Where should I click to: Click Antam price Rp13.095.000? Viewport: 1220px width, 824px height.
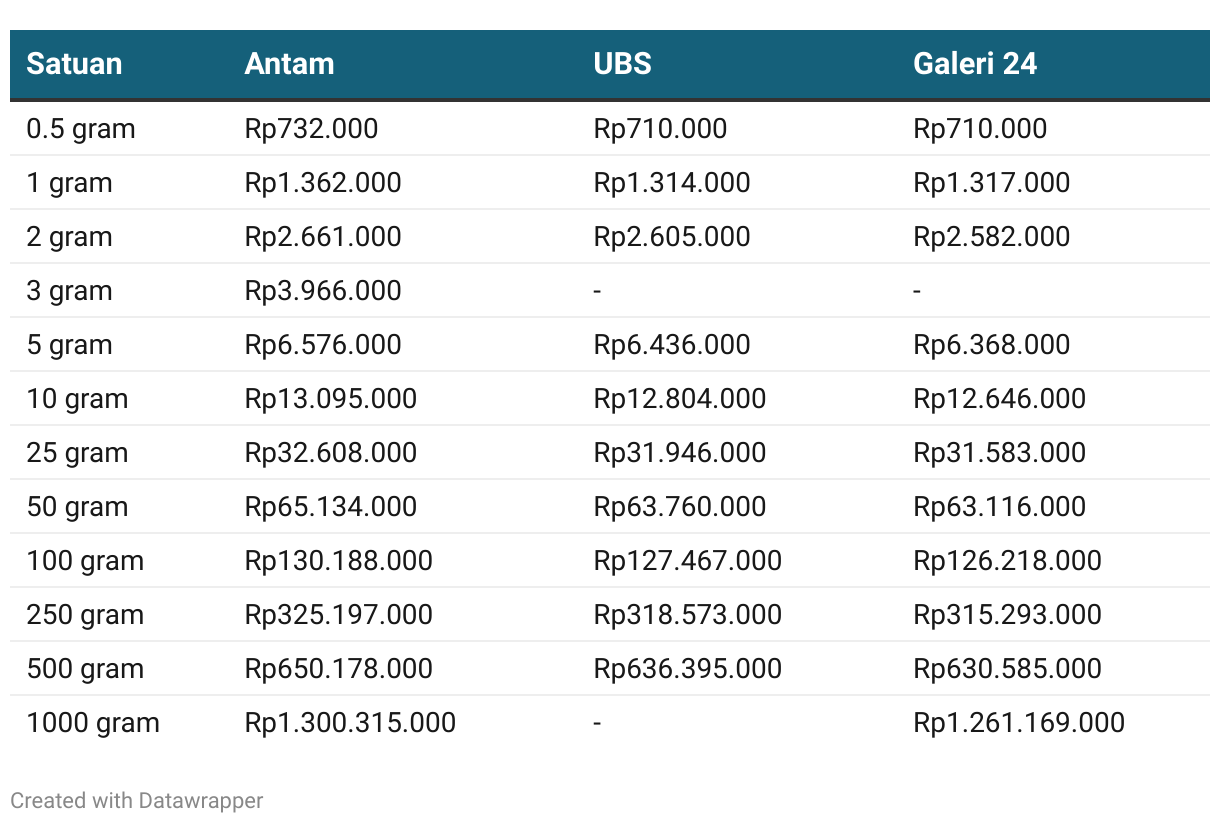tap(331, 399)
